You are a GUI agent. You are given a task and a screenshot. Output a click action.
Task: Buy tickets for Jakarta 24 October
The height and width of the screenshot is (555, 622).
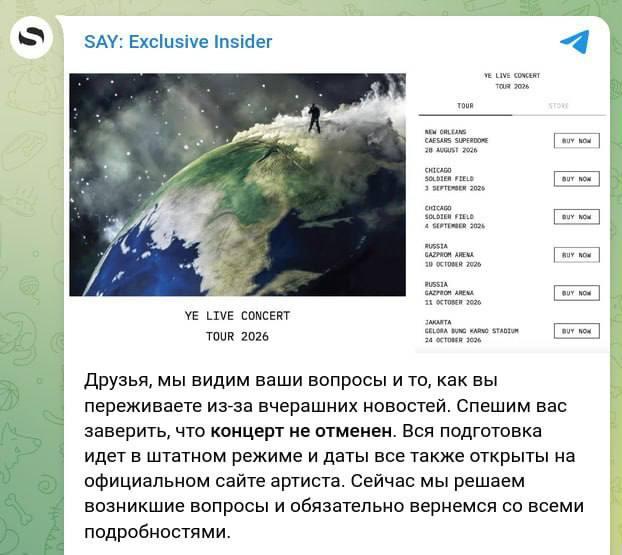coord(576,331)
